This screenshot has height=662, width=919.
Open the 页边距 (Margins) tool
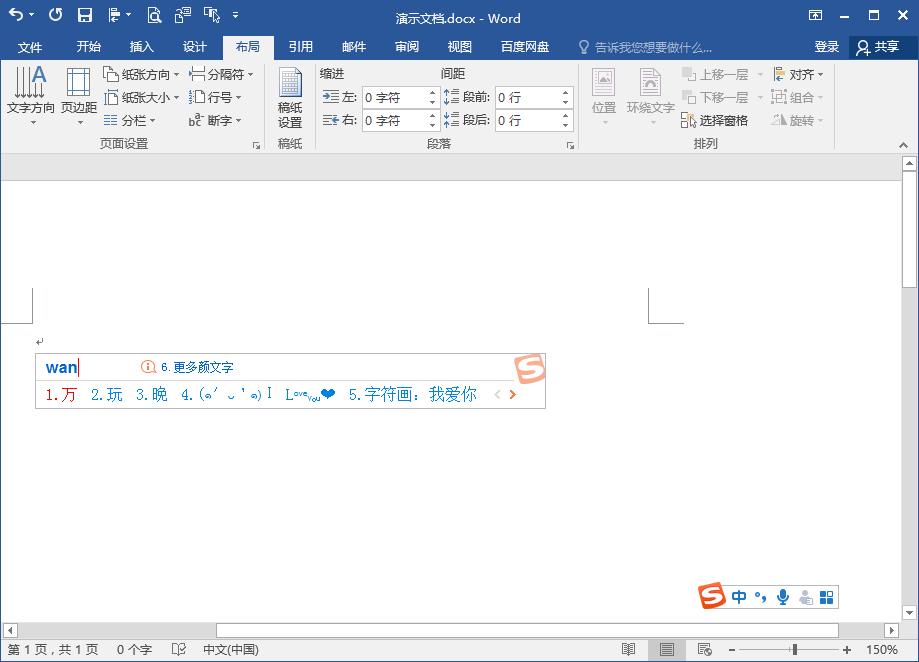point(78,95)
